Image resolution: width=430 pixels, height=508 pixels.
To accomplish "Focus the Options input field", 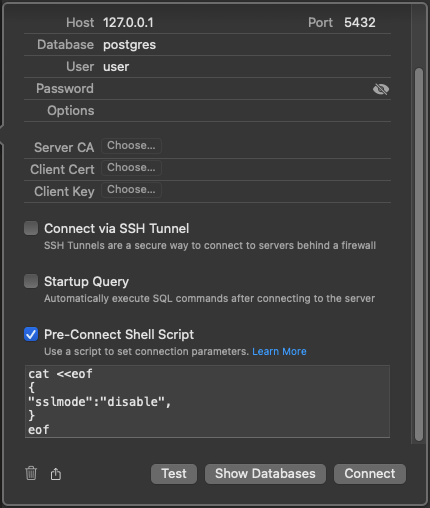I will [246, 111].
